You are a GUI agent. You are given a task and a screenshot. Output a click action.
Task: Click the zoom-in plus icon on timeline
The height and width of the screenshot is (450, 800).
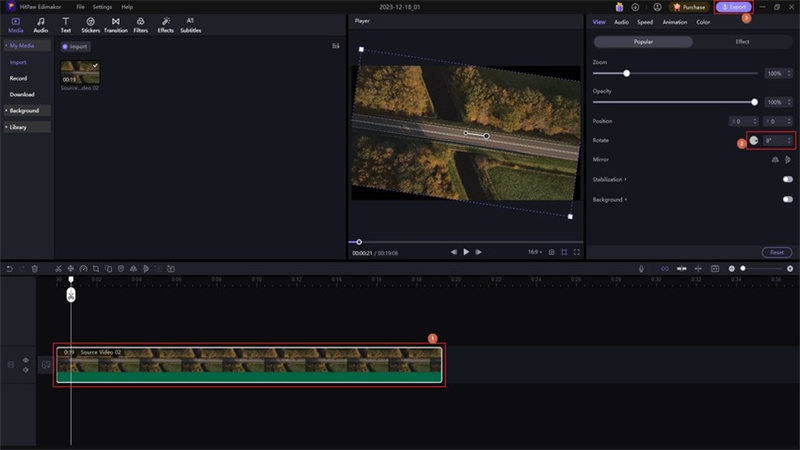point(790,268)
